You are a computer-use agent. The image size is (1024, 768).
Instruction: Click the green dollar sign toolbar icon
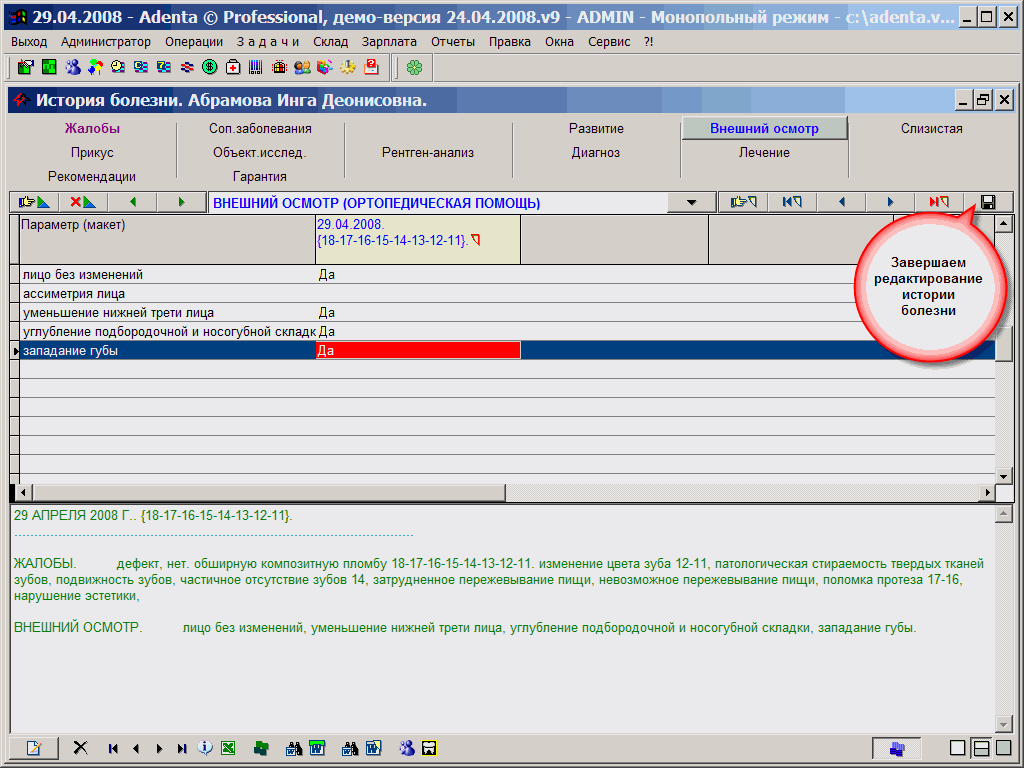(x=209, y=67)
